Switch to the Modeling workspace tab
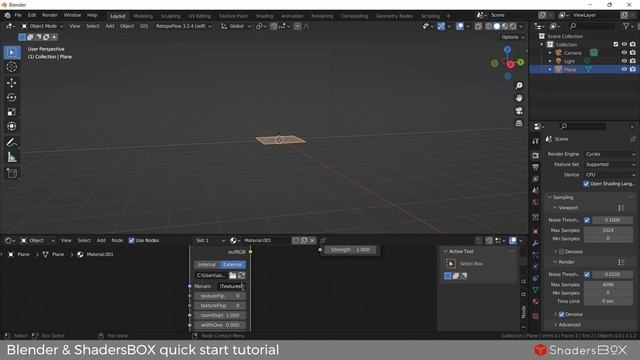 (143, 16)
